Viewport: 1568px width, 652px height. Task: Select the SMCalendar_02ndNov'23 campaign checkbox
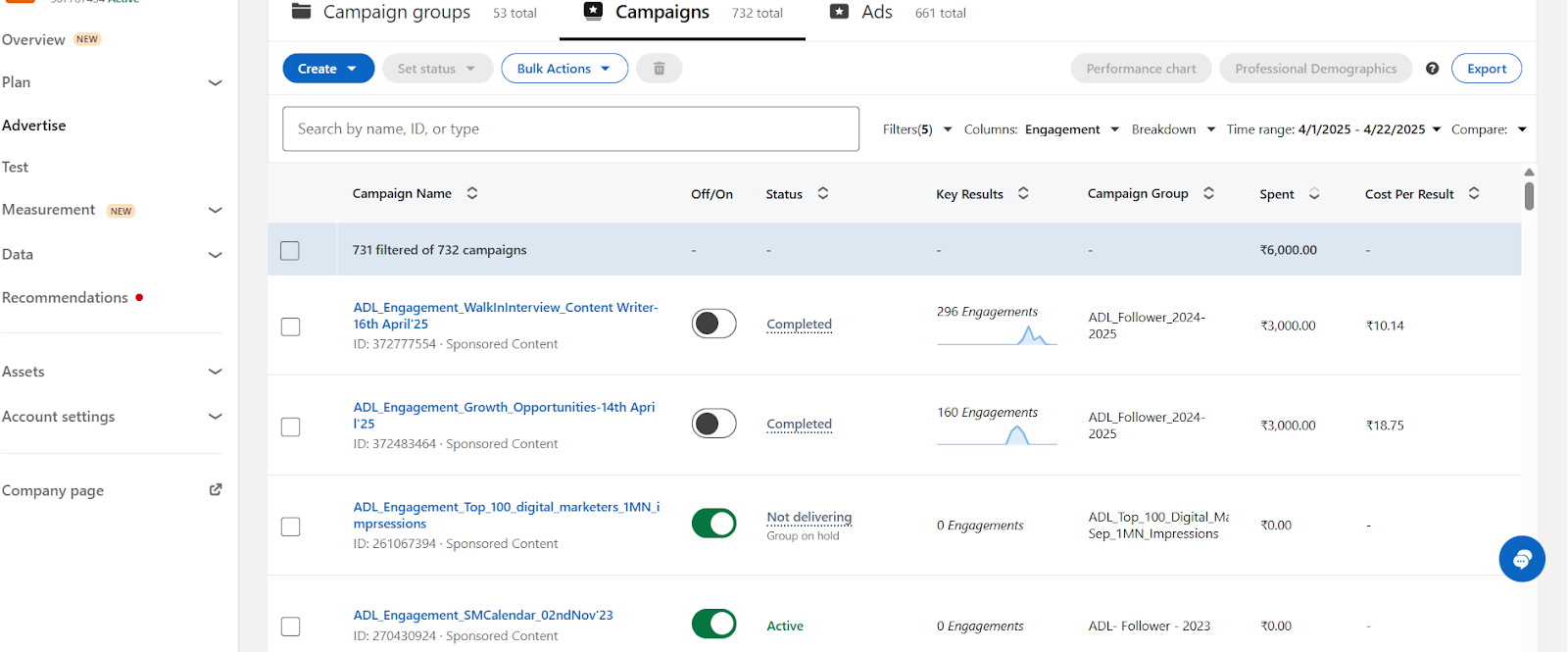click(290, 626)
